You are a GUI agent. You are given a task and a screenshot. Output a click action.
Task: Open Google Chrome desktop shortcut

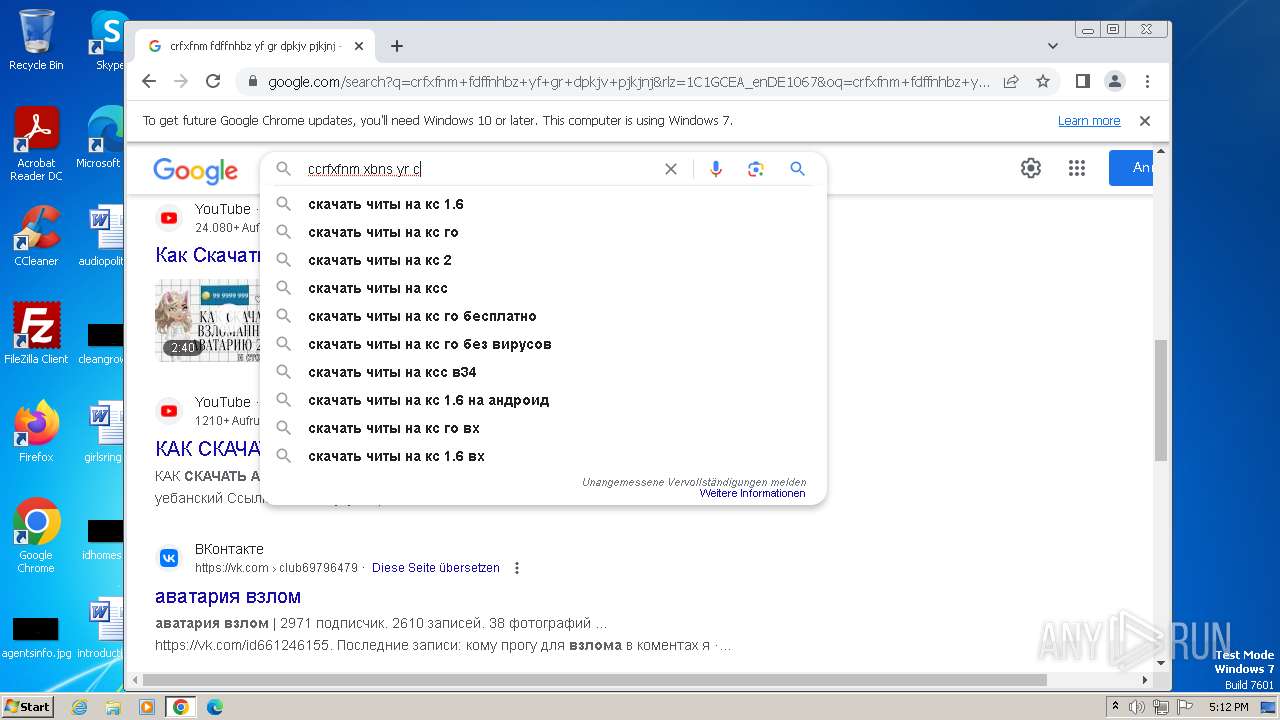click(x=36, y=536)
